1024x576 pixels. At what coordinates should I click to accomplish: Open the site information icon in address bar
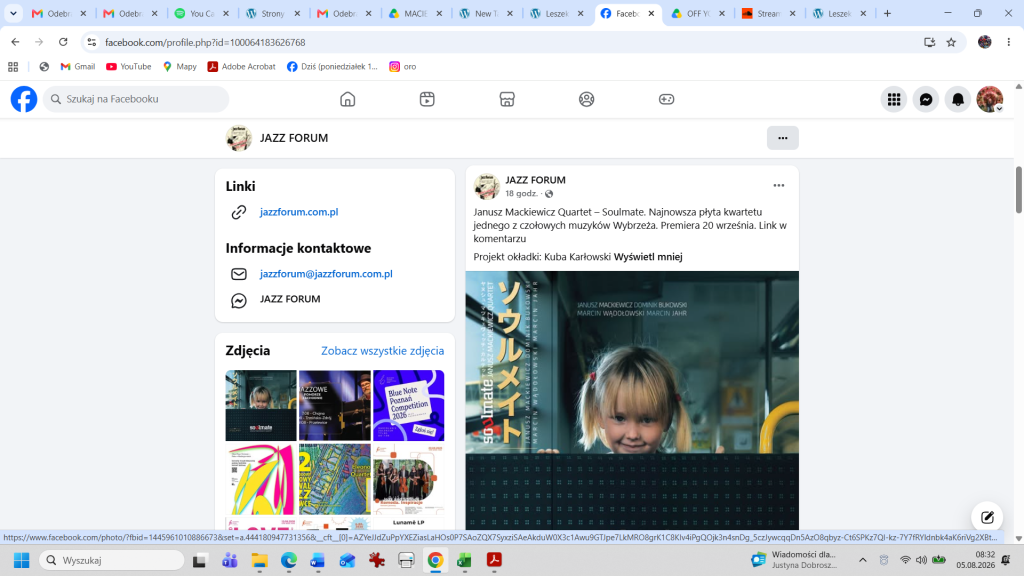click(x=91, y=42)
